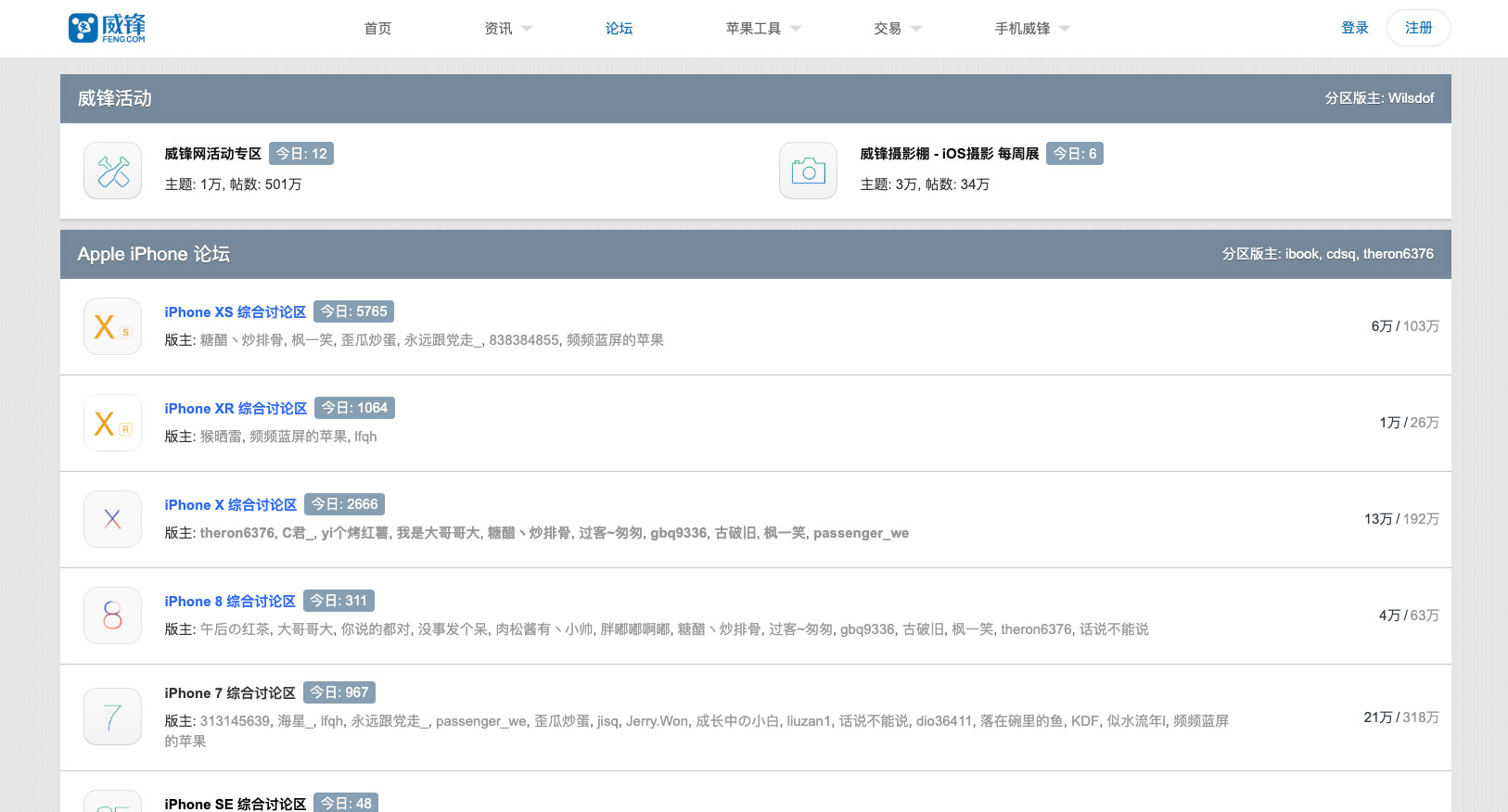Image resolution: width=1508 pixels, height=812 pixels.
Task: Click the iPhone SE forum icon
Action: click(x=112, y=802)
